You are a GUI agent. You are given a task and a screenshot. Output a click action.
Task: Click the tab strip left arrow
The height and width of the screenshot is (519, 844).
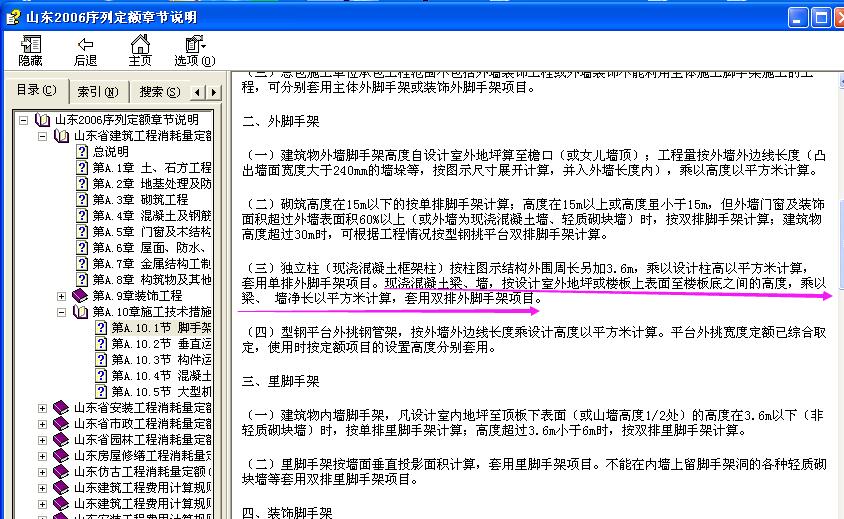coord(198,92)
